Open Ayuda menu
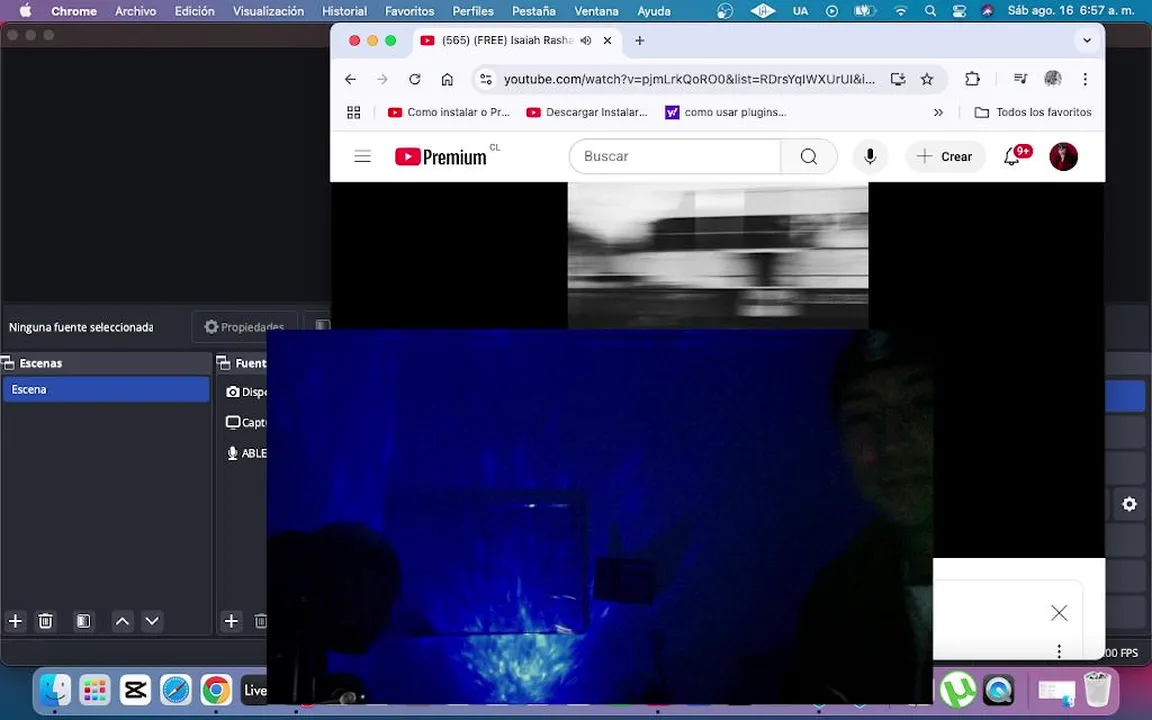The width and height of the screenshot is (1152, 720). tap(654, 11)
